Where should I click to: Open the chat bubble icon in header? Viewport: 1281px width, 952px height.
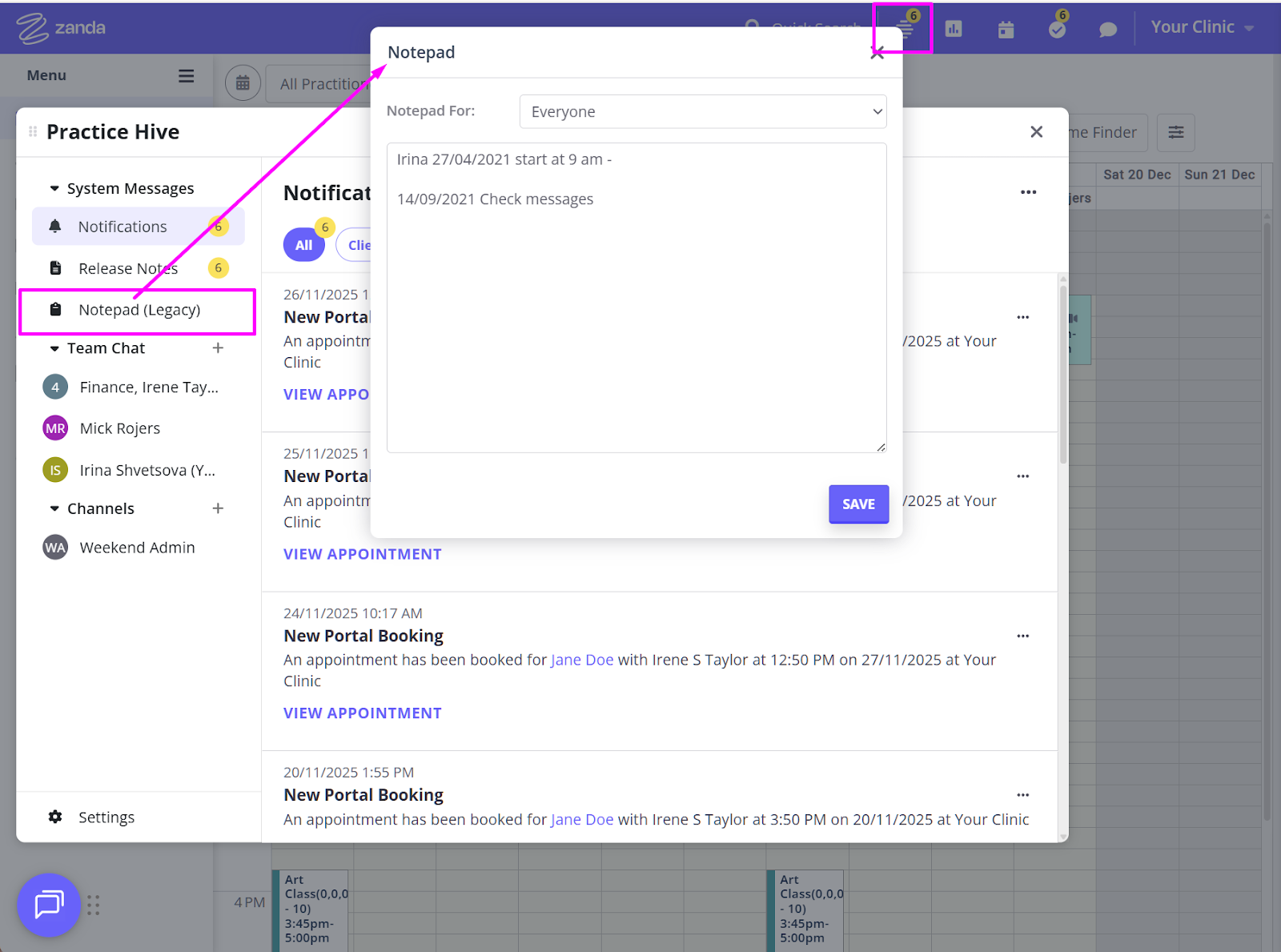(1108, 30)
